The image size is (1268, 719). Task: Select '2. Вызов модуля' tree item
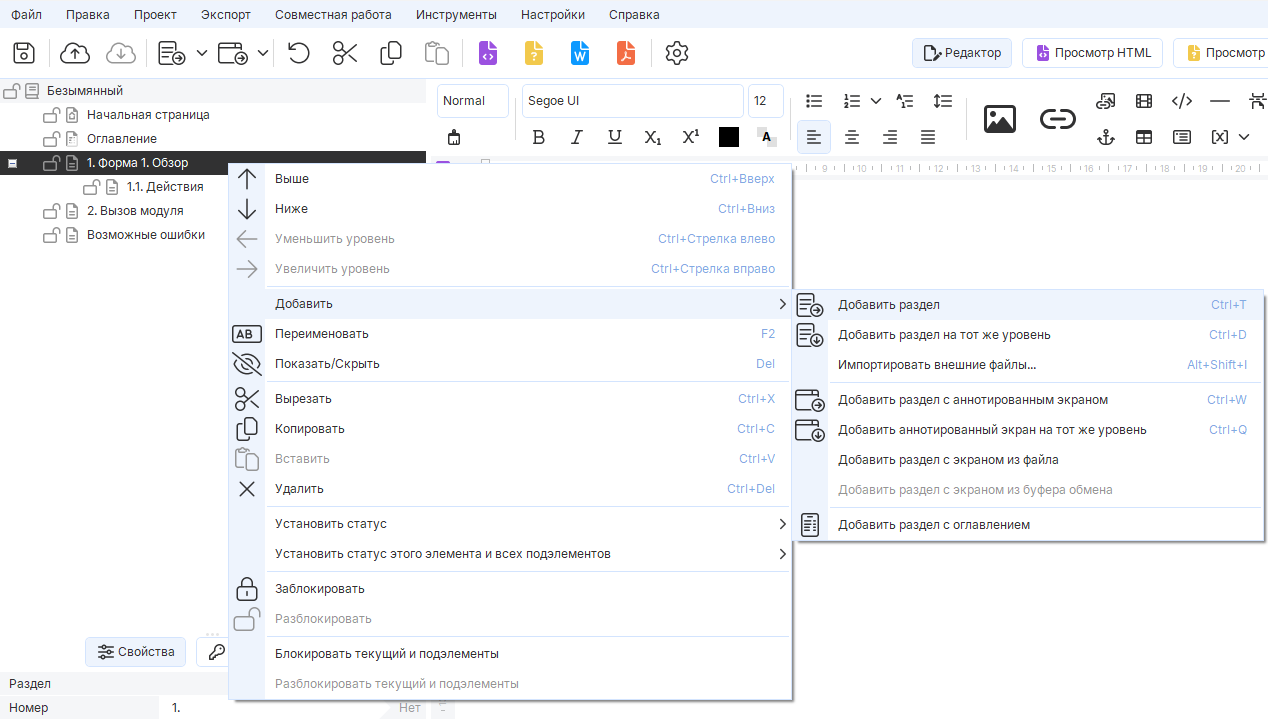(135, 211)
